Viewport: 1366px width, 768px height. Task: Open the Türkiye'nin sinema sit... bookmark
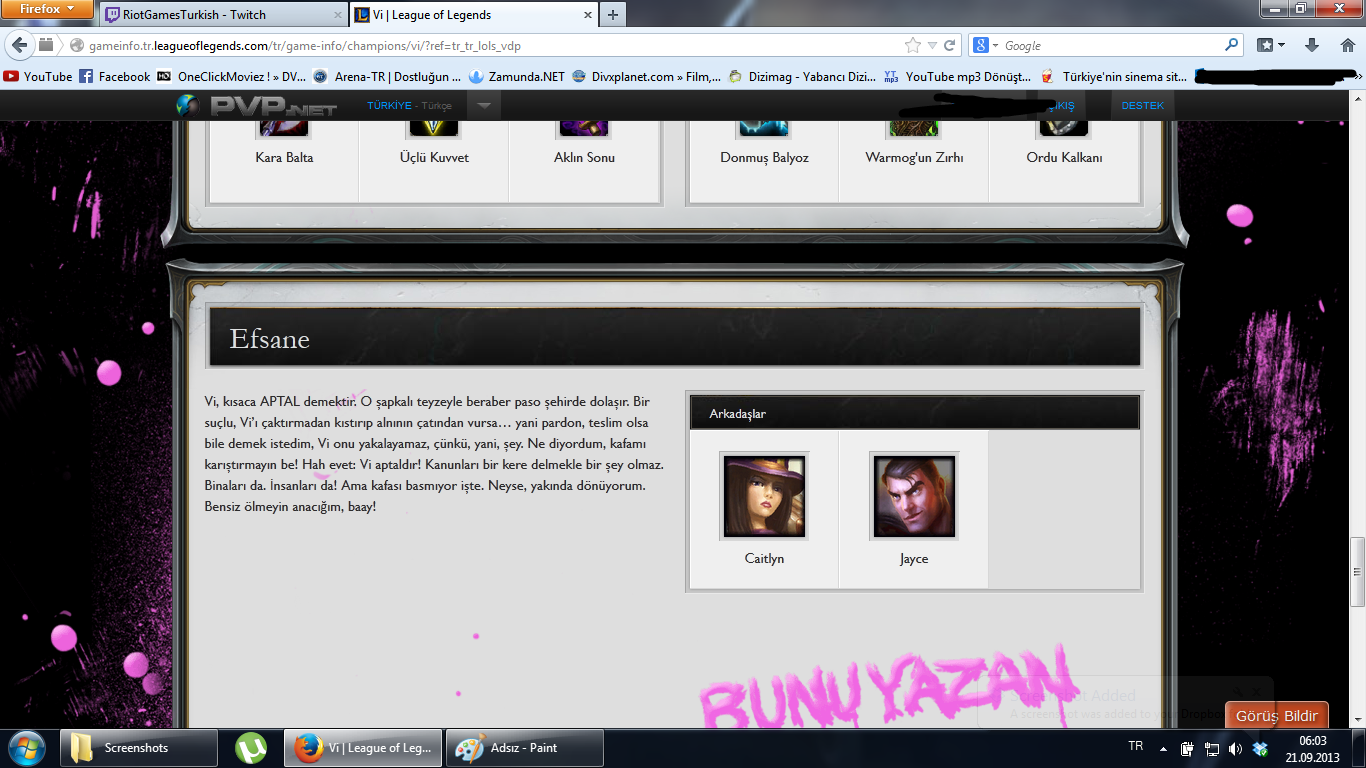(x=1114, y=76)
